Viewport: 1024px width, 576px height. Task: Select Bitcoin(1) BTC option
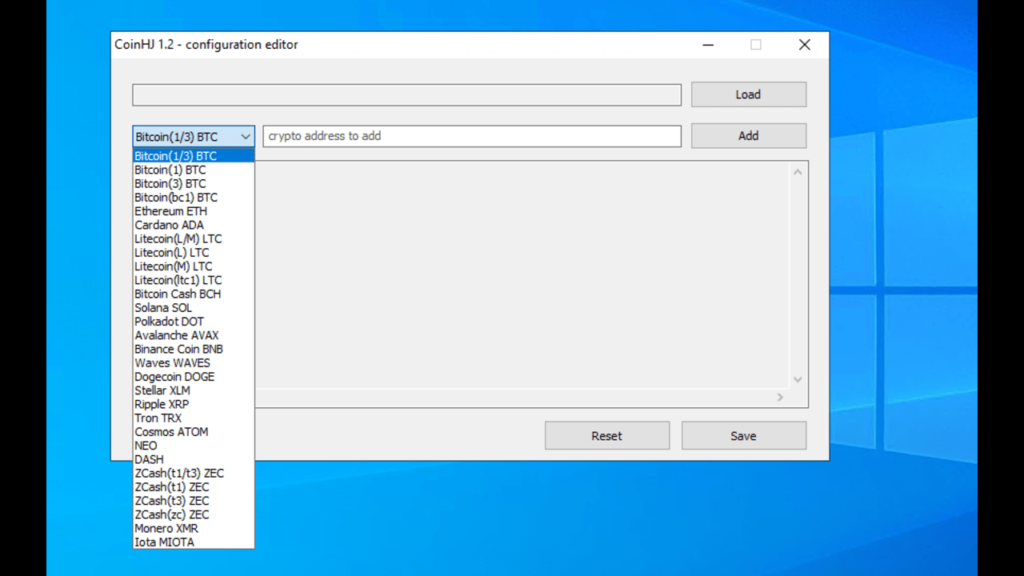coord(193,170)
